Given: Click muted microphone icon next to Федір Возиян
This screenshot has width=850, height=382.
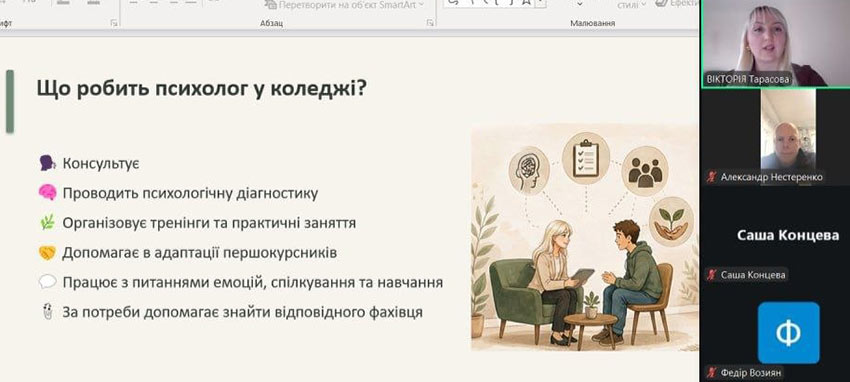Looking at the screenshot, I should pos(712,373).
